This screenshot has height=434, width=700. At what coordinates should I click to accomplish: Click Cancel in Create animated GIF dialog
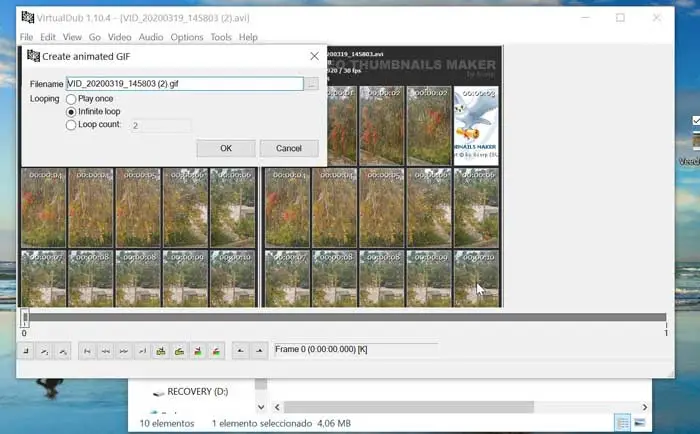289,148
